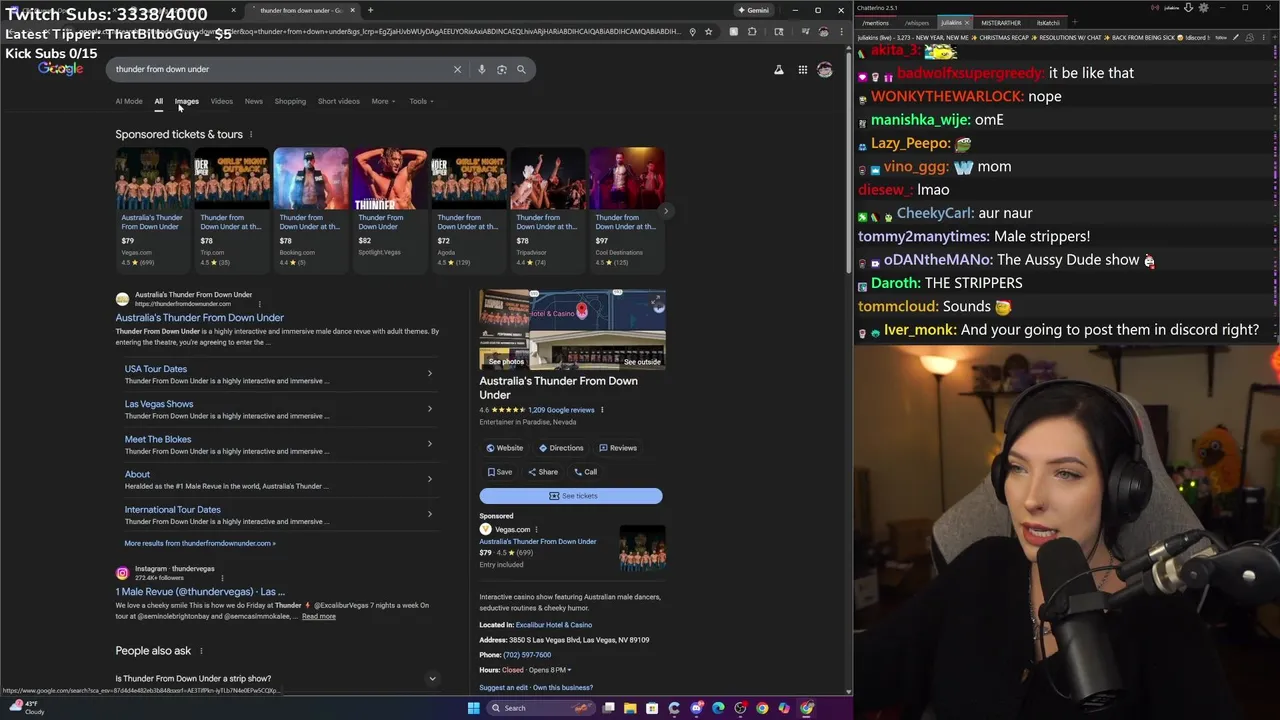Close the juliakins chat tab
Viewport: 1280px width, 720px height.
click(966, 23)
